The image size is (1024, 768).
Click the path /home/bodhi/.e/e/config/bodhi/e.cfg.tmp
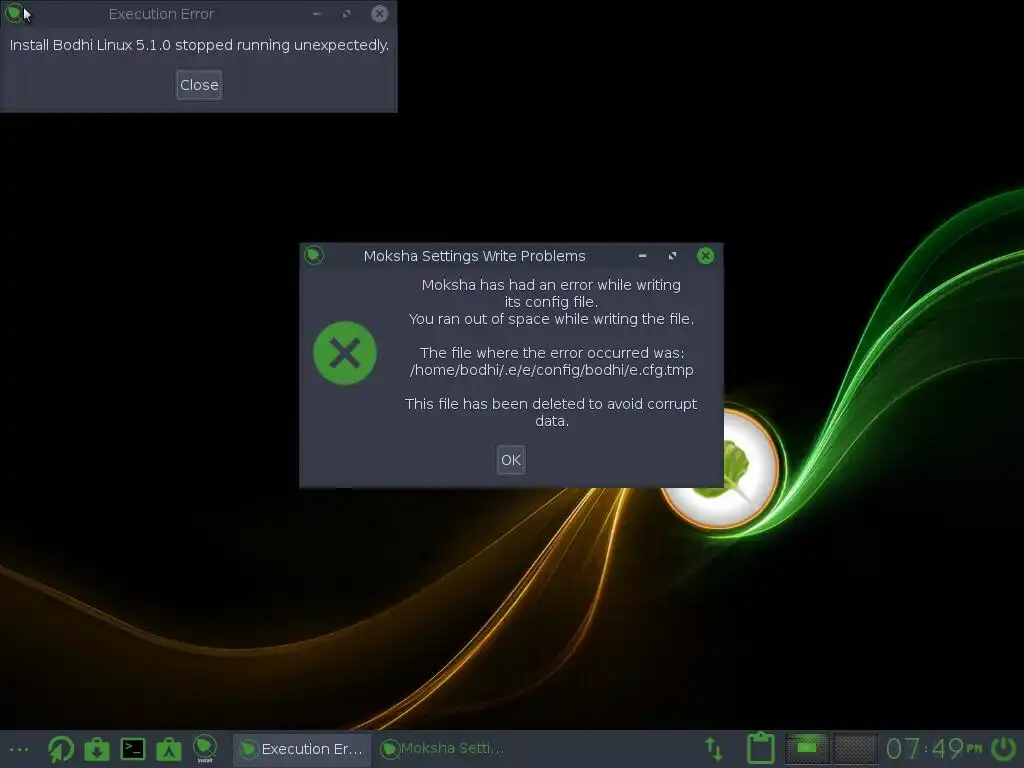[552, 370]
